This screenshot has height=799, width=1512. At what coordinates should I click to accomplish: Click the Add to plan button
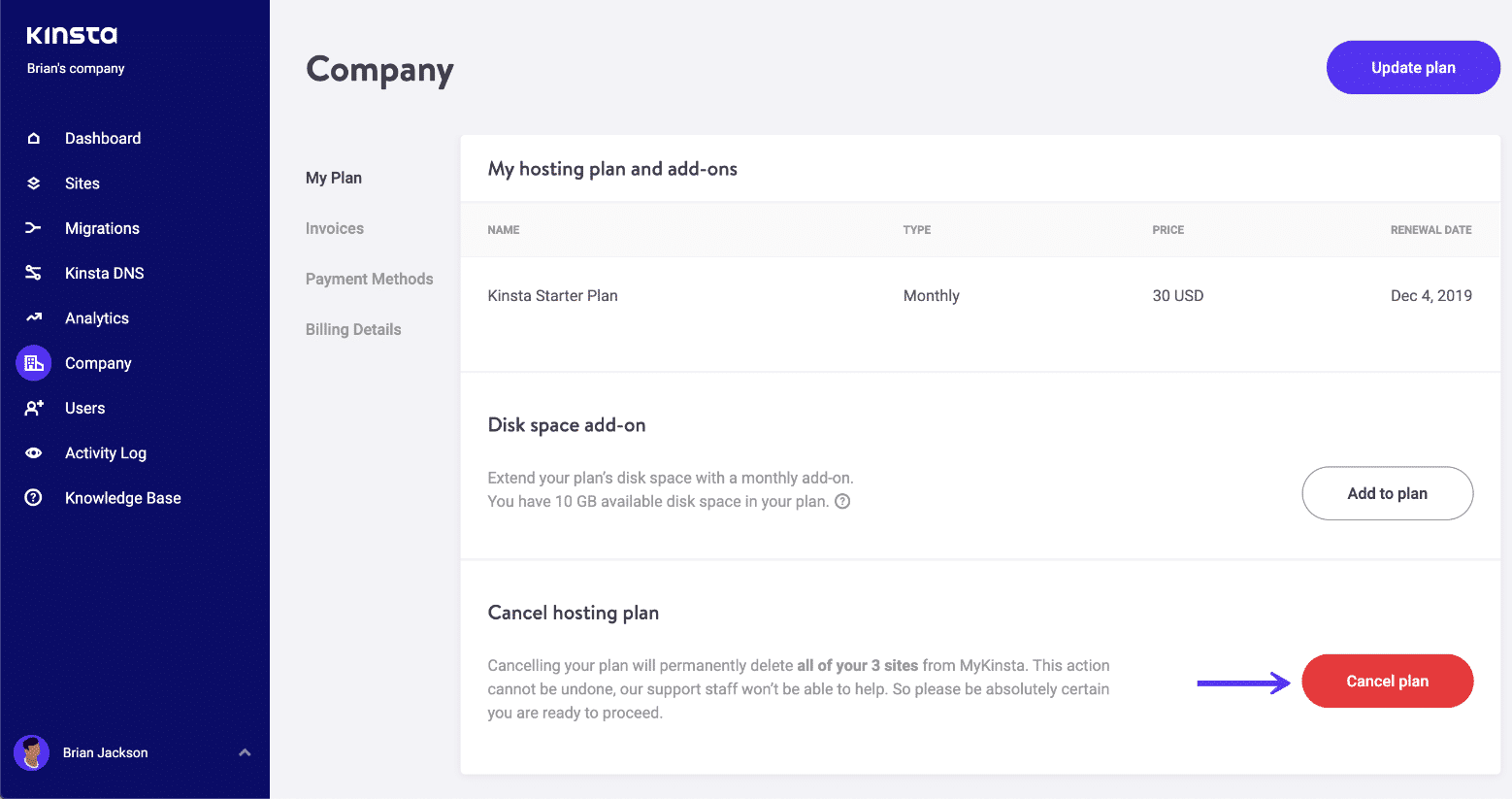[x=1387, y=493]
